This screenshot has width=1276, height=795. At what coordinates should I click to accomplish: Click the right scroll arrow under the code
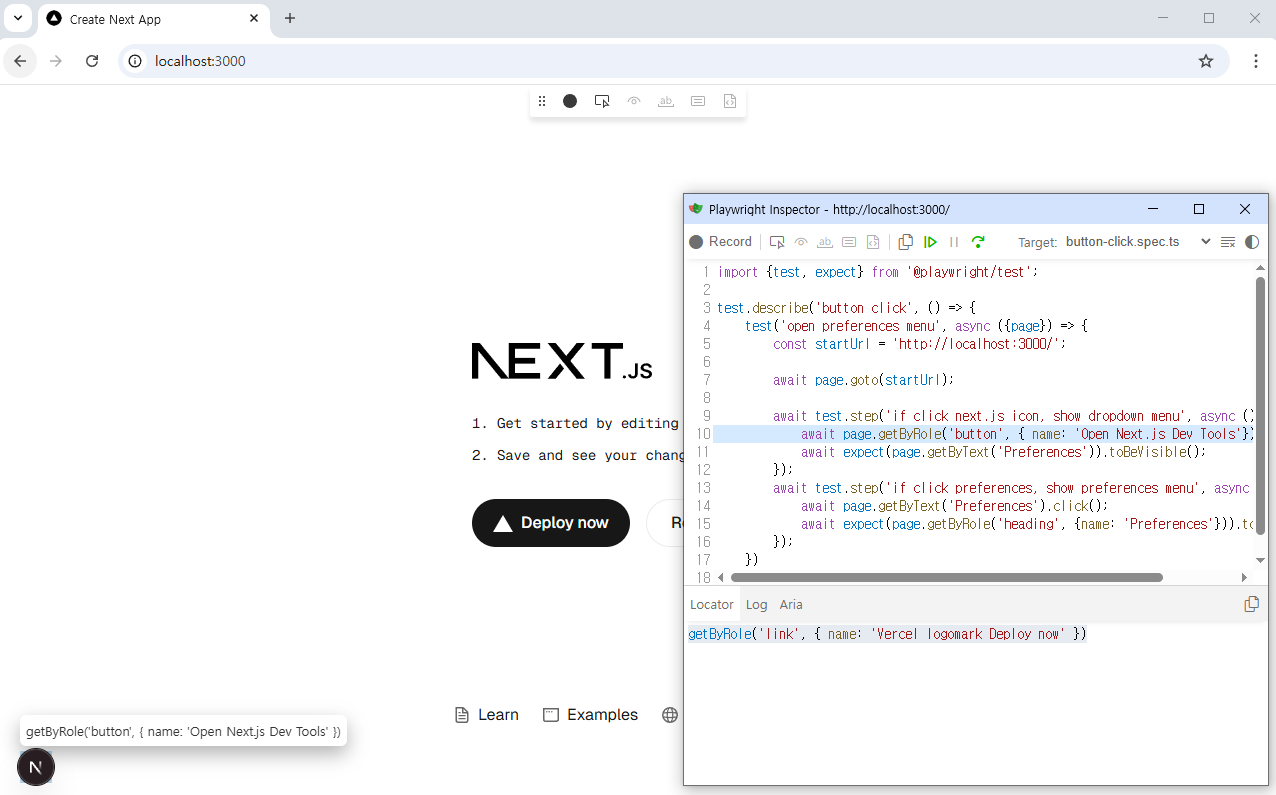pyautogui.click(x=1244, y=577)
